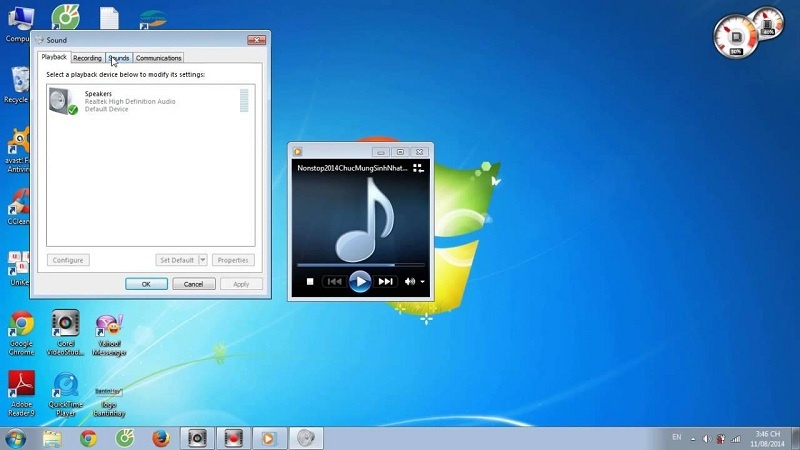Click the Speakers level meter
This screenshot has height=450, width=800.
pos(244,100)
